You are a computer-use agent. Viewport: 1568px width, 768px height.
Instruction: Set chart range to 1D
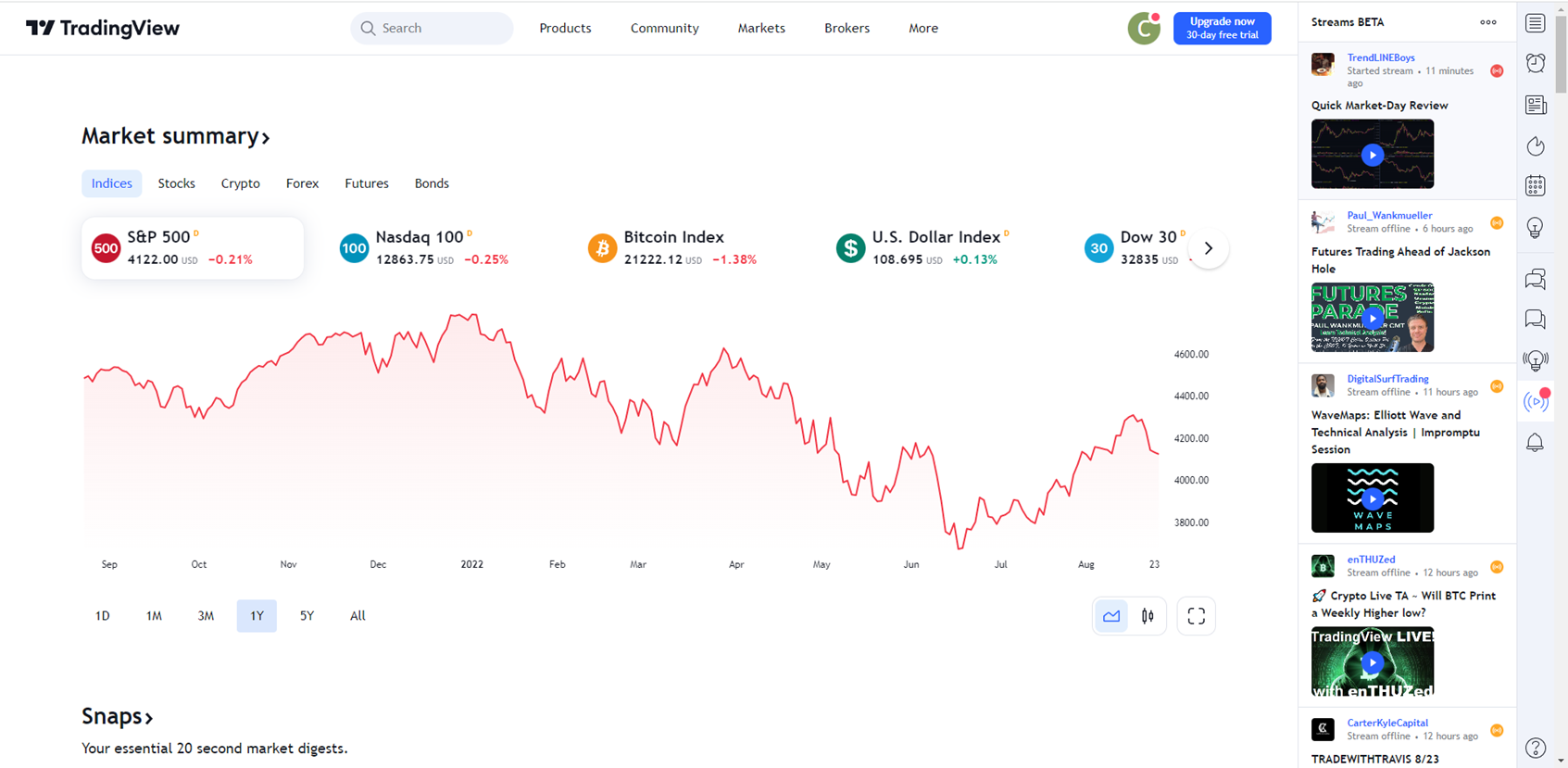click(x=103, y=616)
